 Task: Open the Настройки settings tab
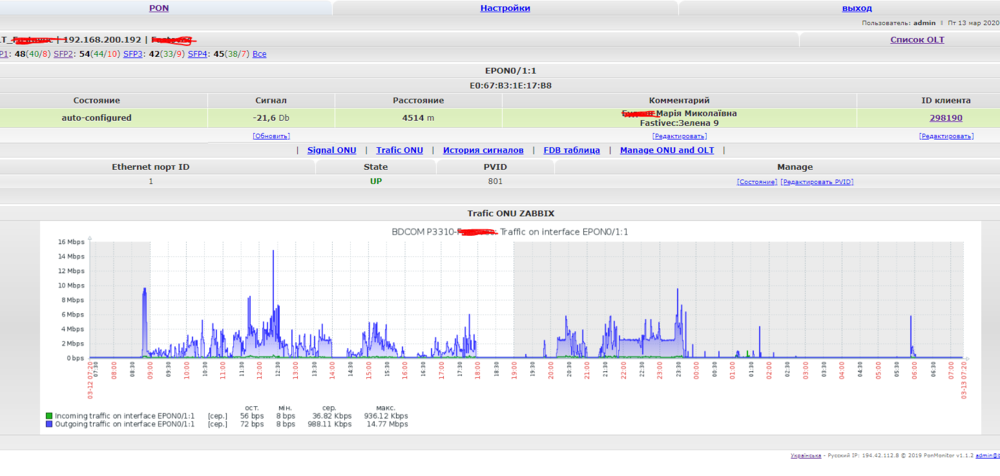[x=505, y=7]
